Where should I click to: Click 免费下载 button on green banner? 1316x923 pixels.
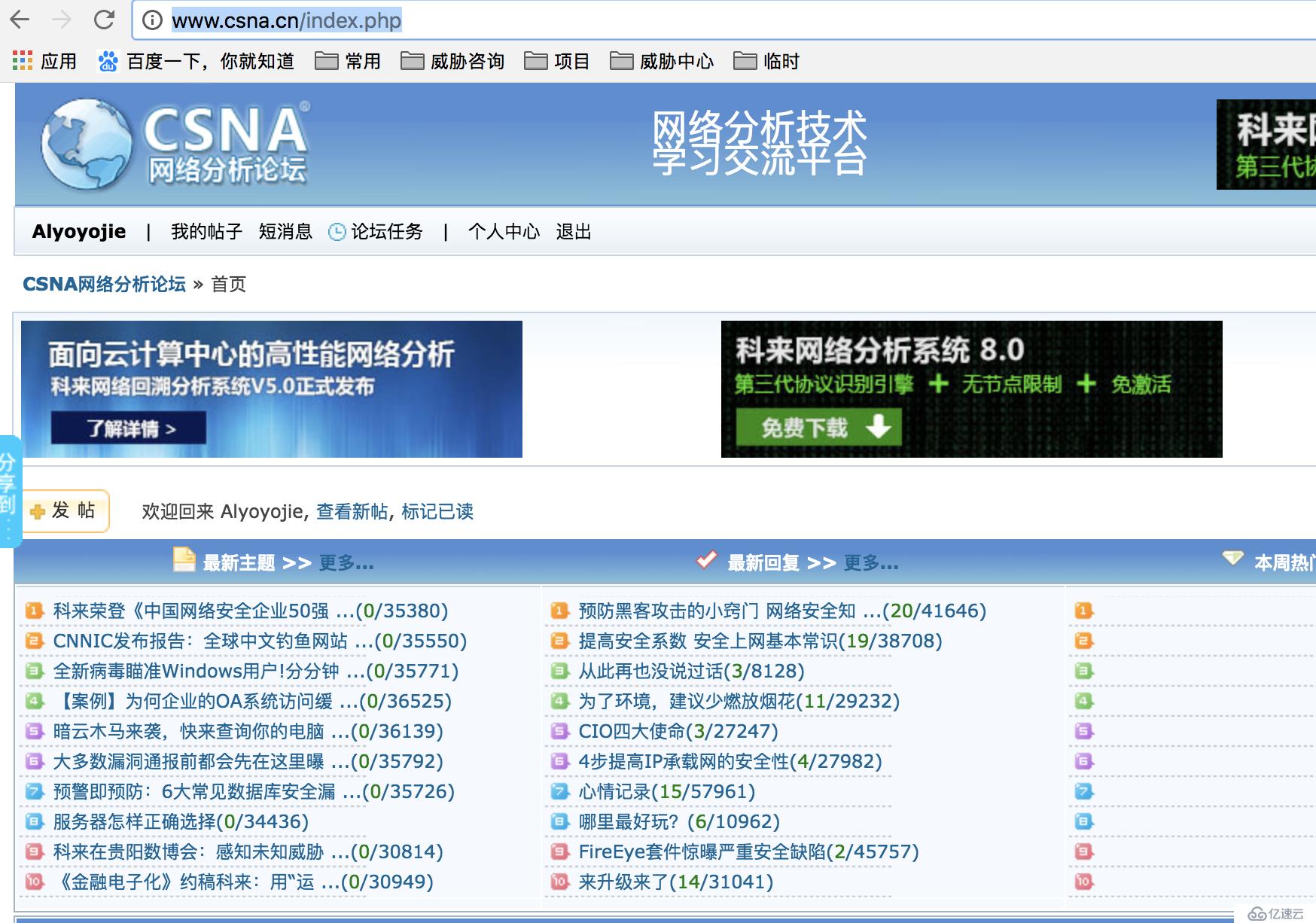point(818,428)
